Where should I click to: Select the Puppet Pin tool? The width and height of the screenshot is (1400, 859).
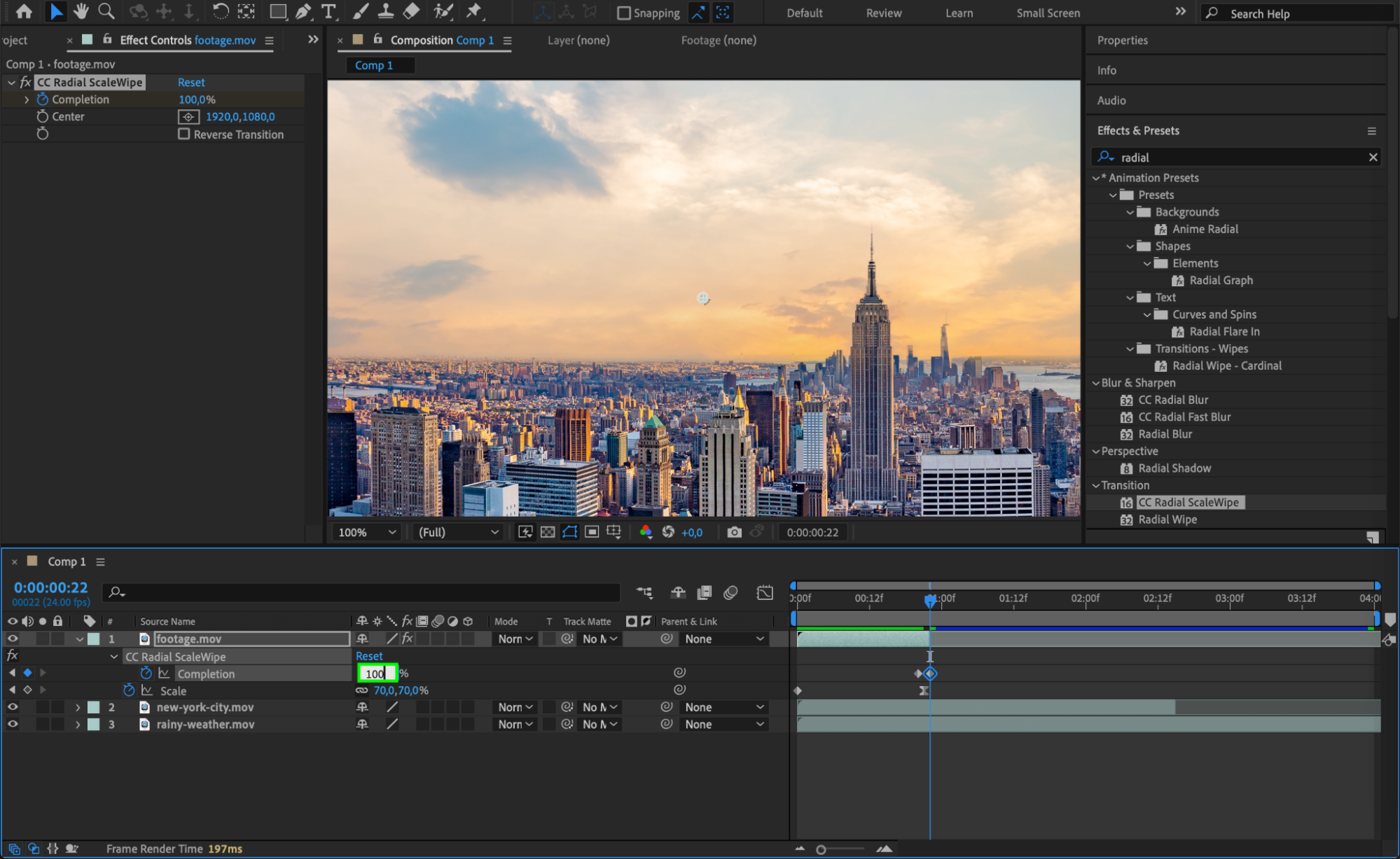(474, 11)
